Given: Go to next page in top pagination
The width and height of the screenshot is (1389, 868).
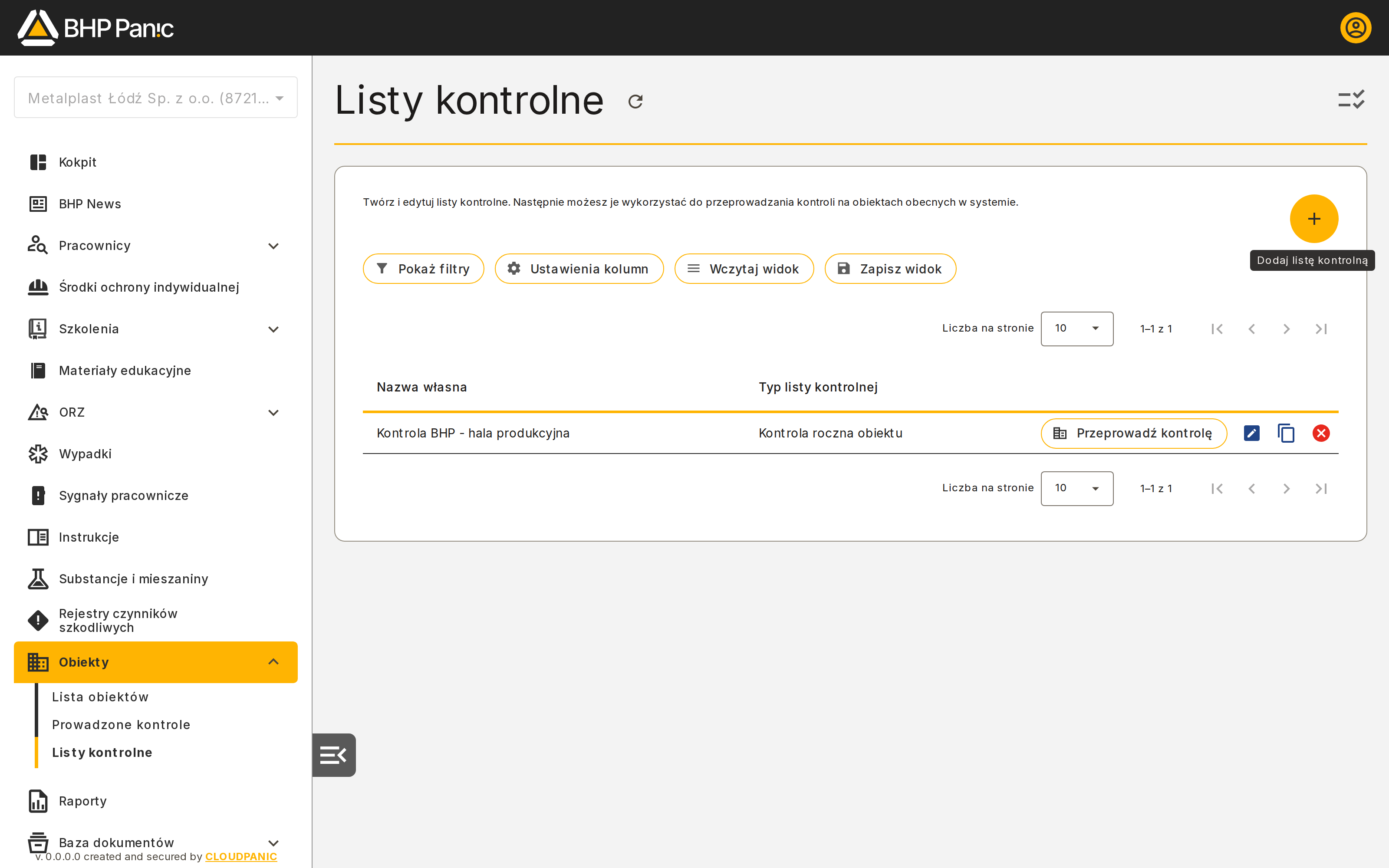Looking at the screenshot, I should pyautogui.click(x=1286, y=329).
